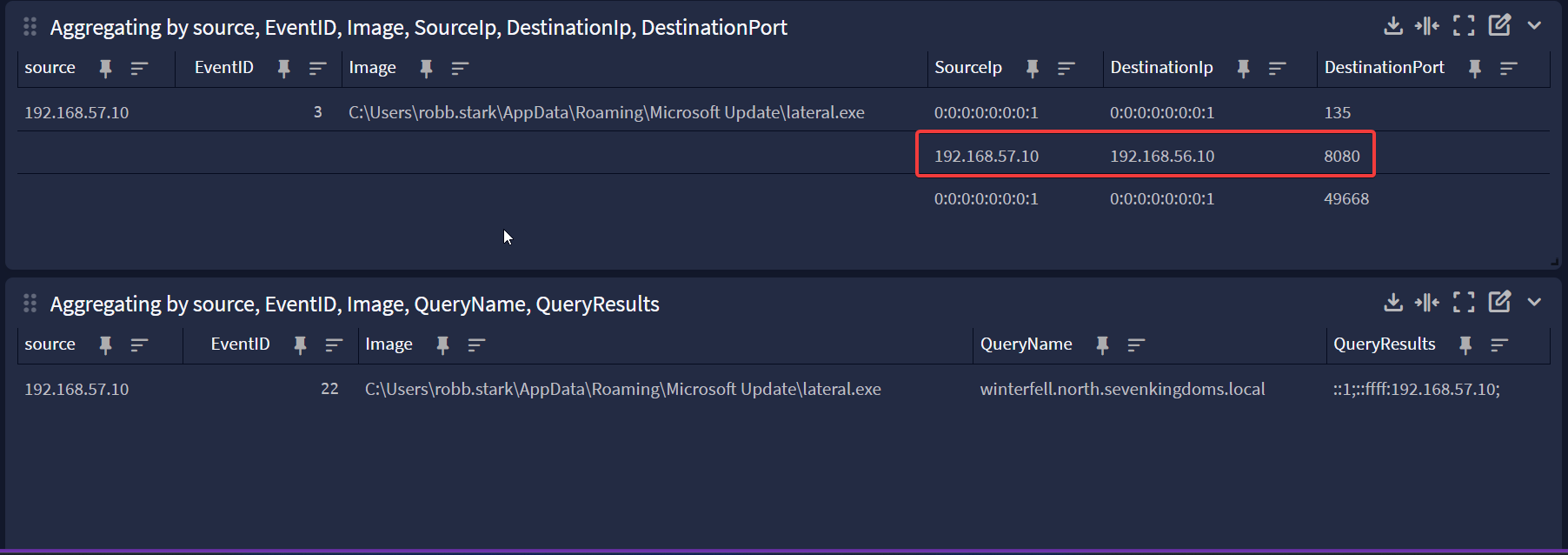Expand the bottom panel chevron menu
1568x555 pixels.
[x=1534, y=303]
